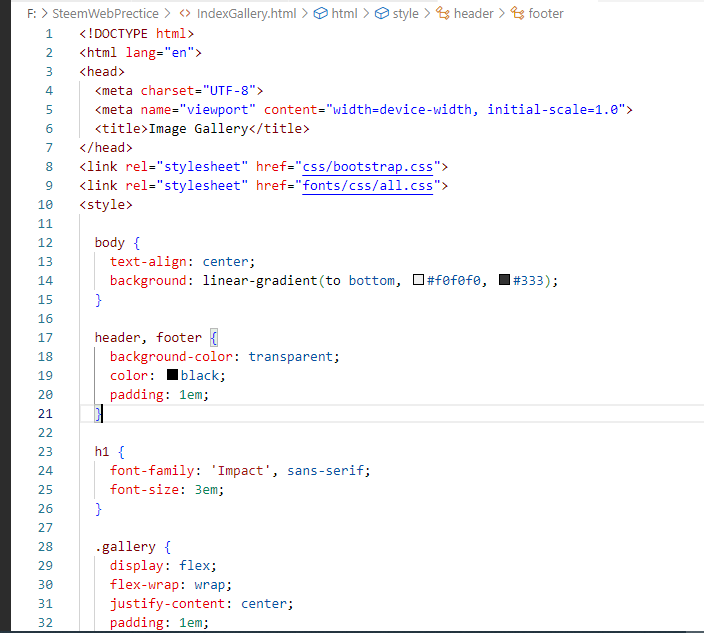
Task: Click the cube icon before html breadcrumb
Action: (x=320, y=13)
